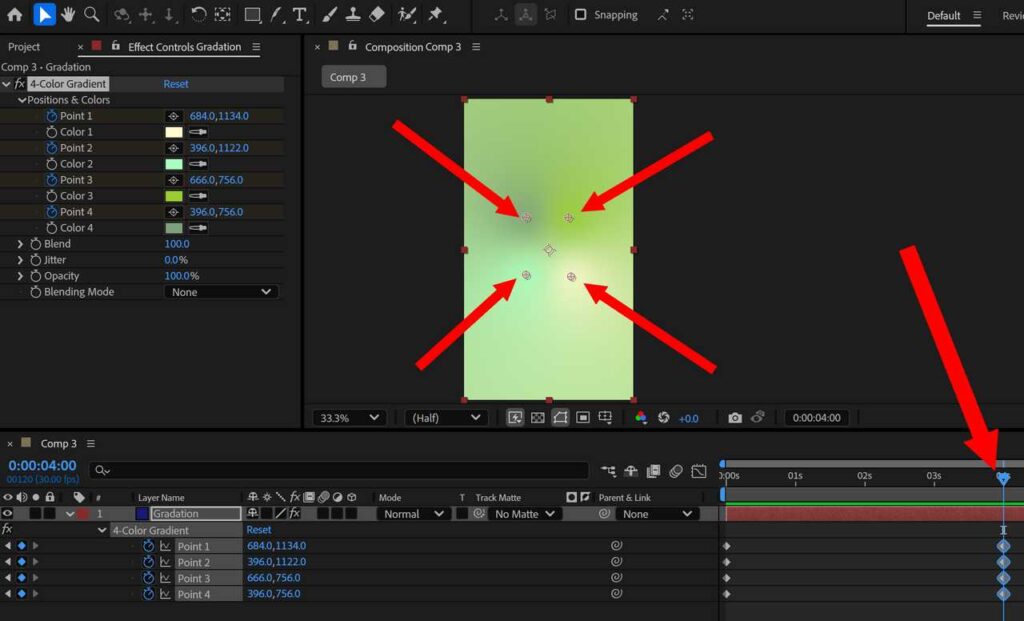Click the Region of Interest icon

click(x=583, y=418)
